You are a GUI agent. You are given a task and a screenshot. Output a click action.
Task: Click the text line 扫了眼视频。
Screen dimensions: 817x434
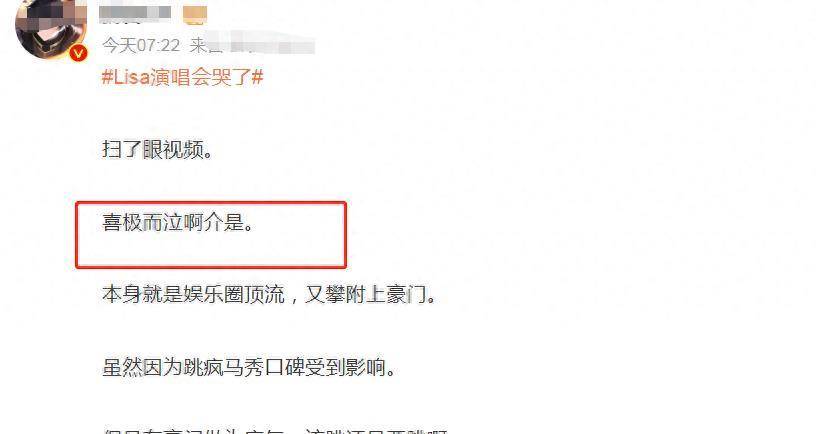coord(157,150)
